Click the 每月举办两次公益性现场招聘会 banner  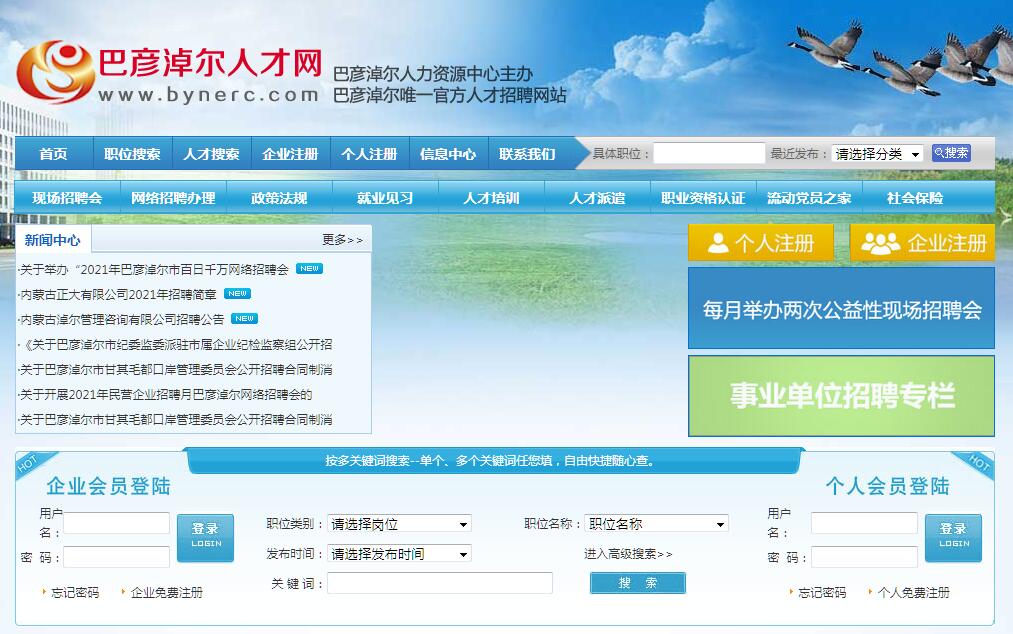pos(841,309)
